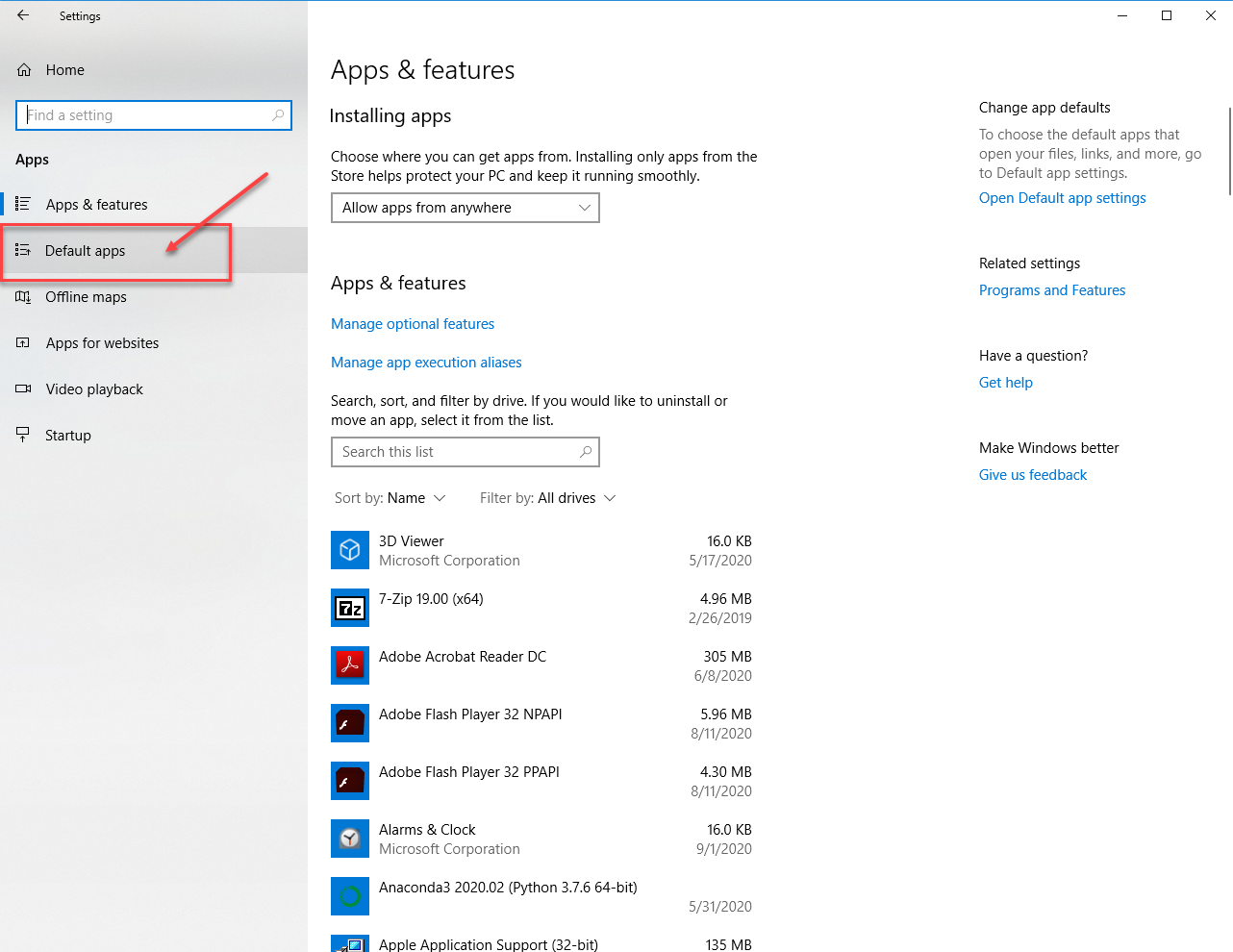
Task: Click the Default apps sidebar icon
Action: (23, 250)
